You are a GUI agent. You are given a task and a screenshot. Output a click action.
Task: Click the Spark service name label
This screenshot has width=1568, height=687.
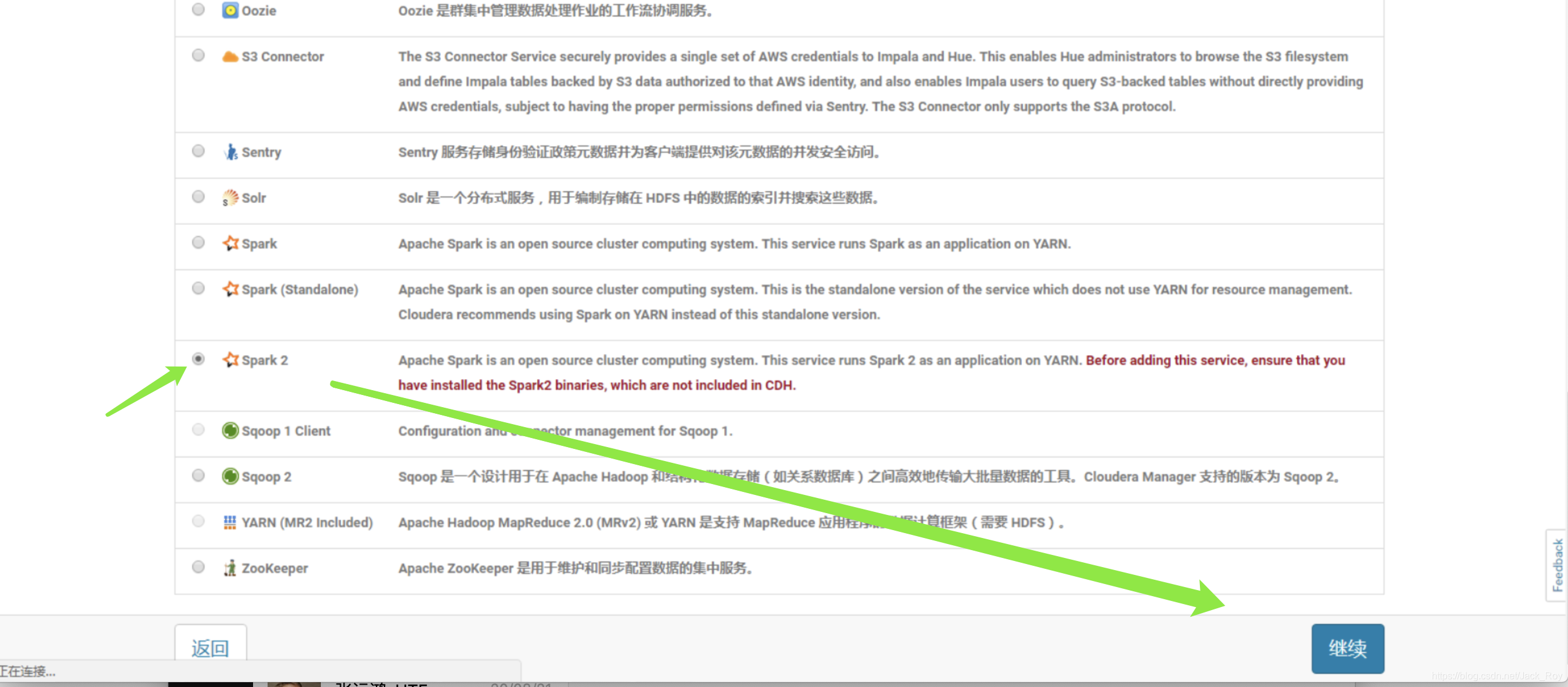(259, 244)
